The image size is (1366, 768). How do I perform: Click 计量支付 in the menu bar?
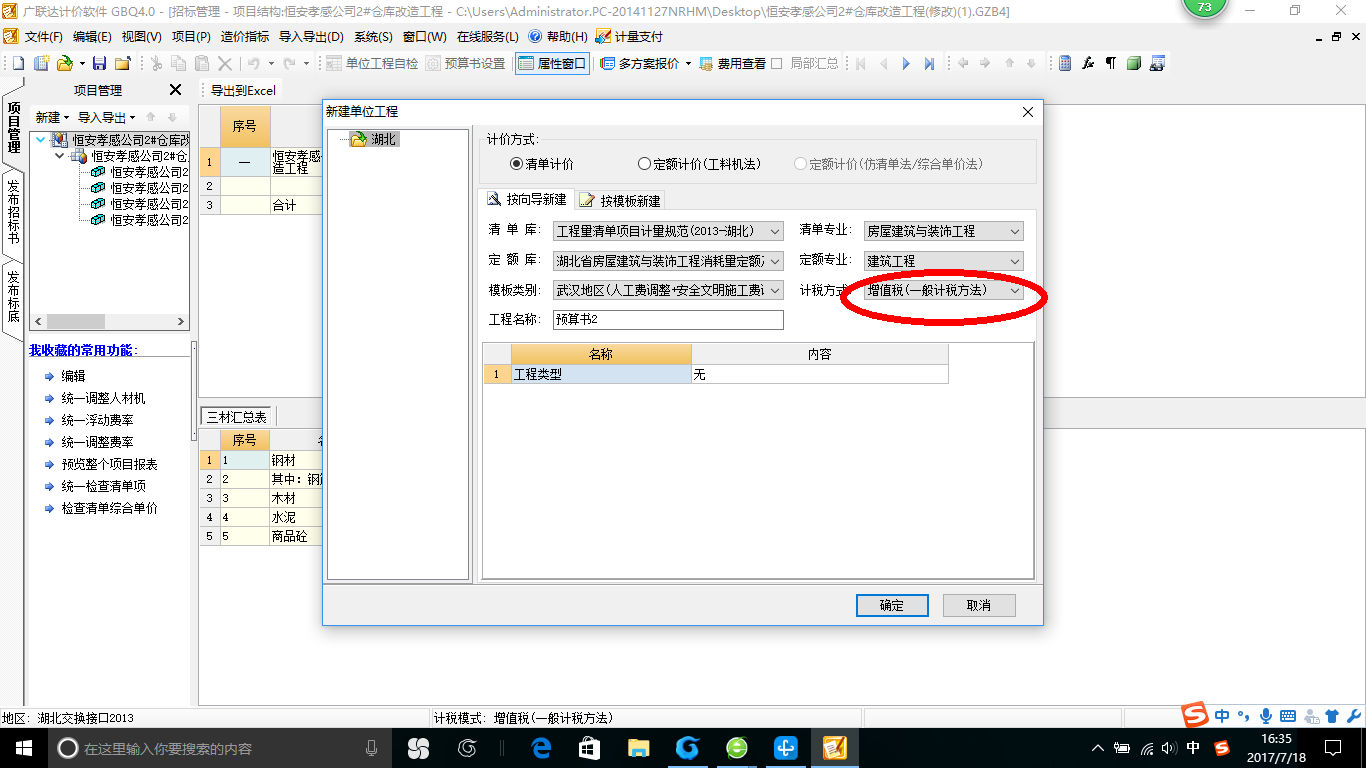(629, 37)
